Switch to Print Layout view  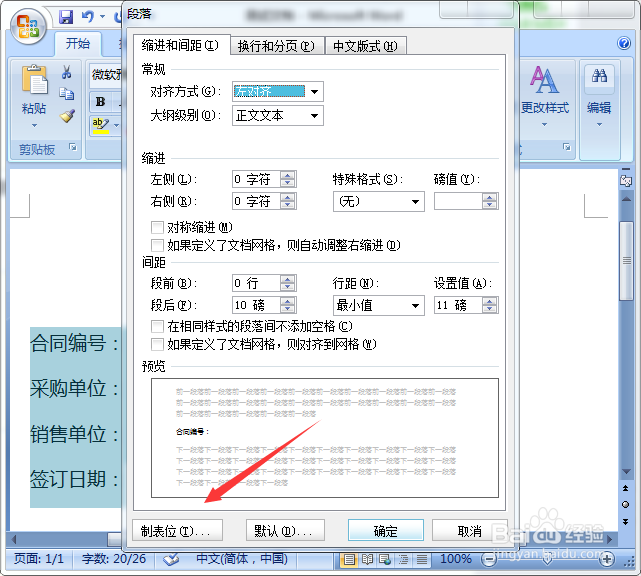pyautogui.click(x=349, y=559)
